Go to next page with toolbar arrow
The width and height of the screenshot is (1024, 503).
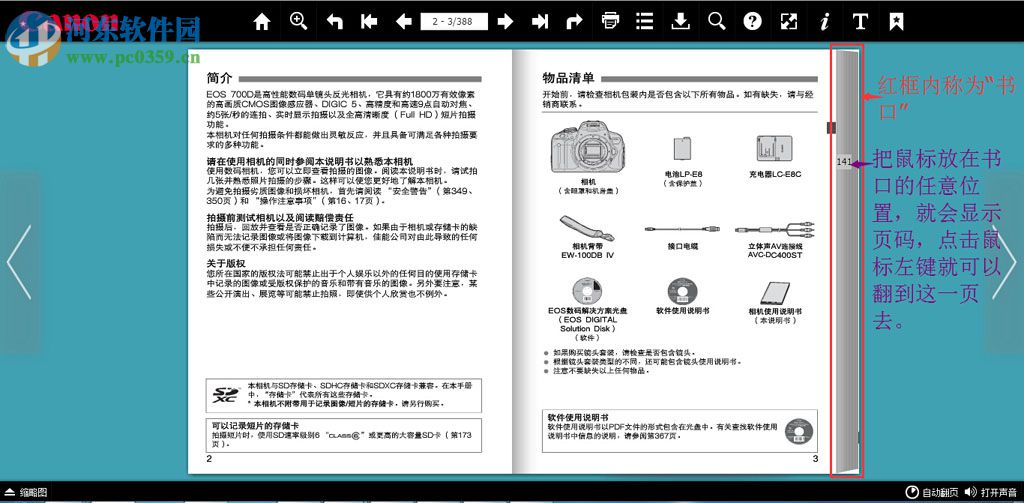tap(505, 22)
